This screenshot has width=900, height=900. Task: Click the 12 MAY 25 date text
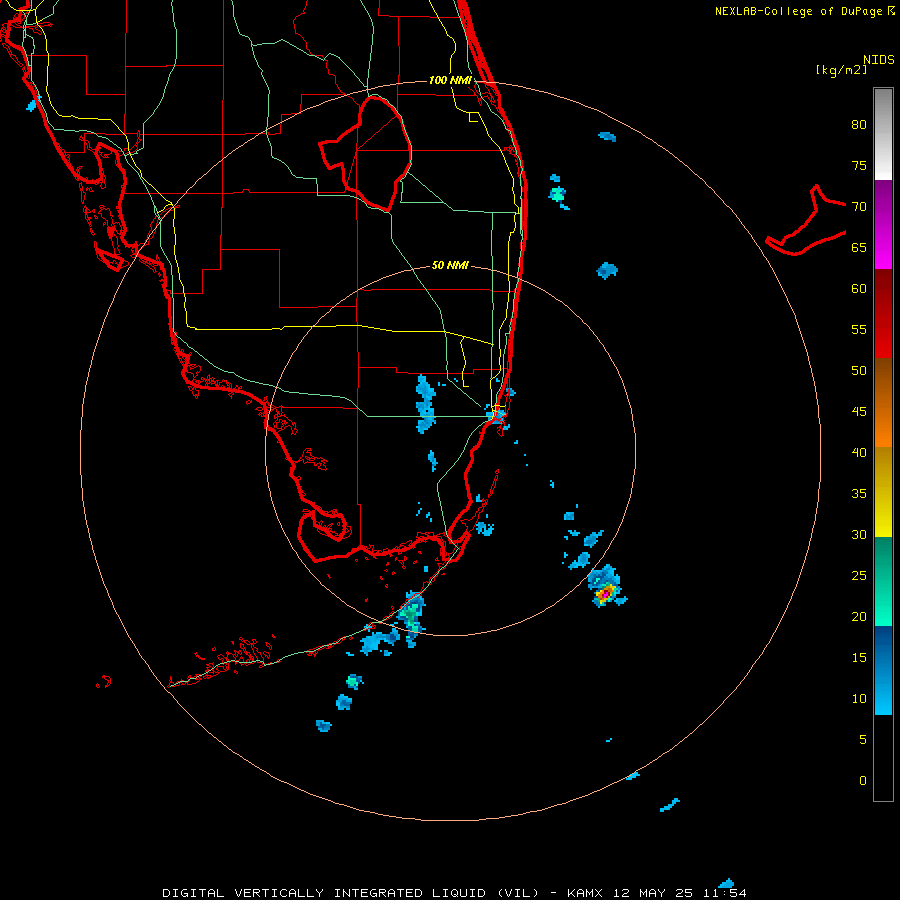tap(653, 893)
